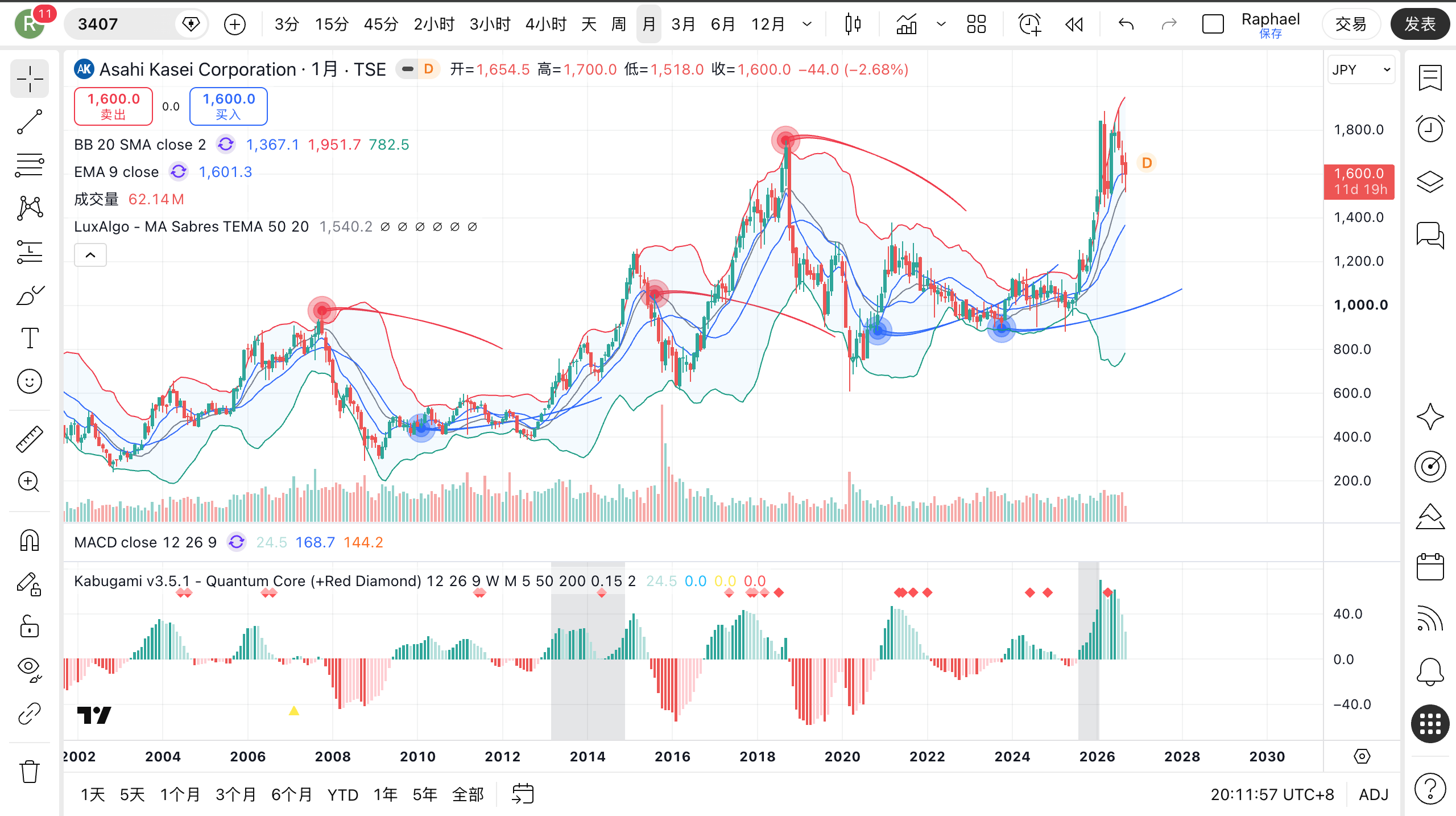Image resolution: width=1456 pixels, height=816 pixels.
Task: Switch to the 4小时 interval
Action: click(546, 24)
